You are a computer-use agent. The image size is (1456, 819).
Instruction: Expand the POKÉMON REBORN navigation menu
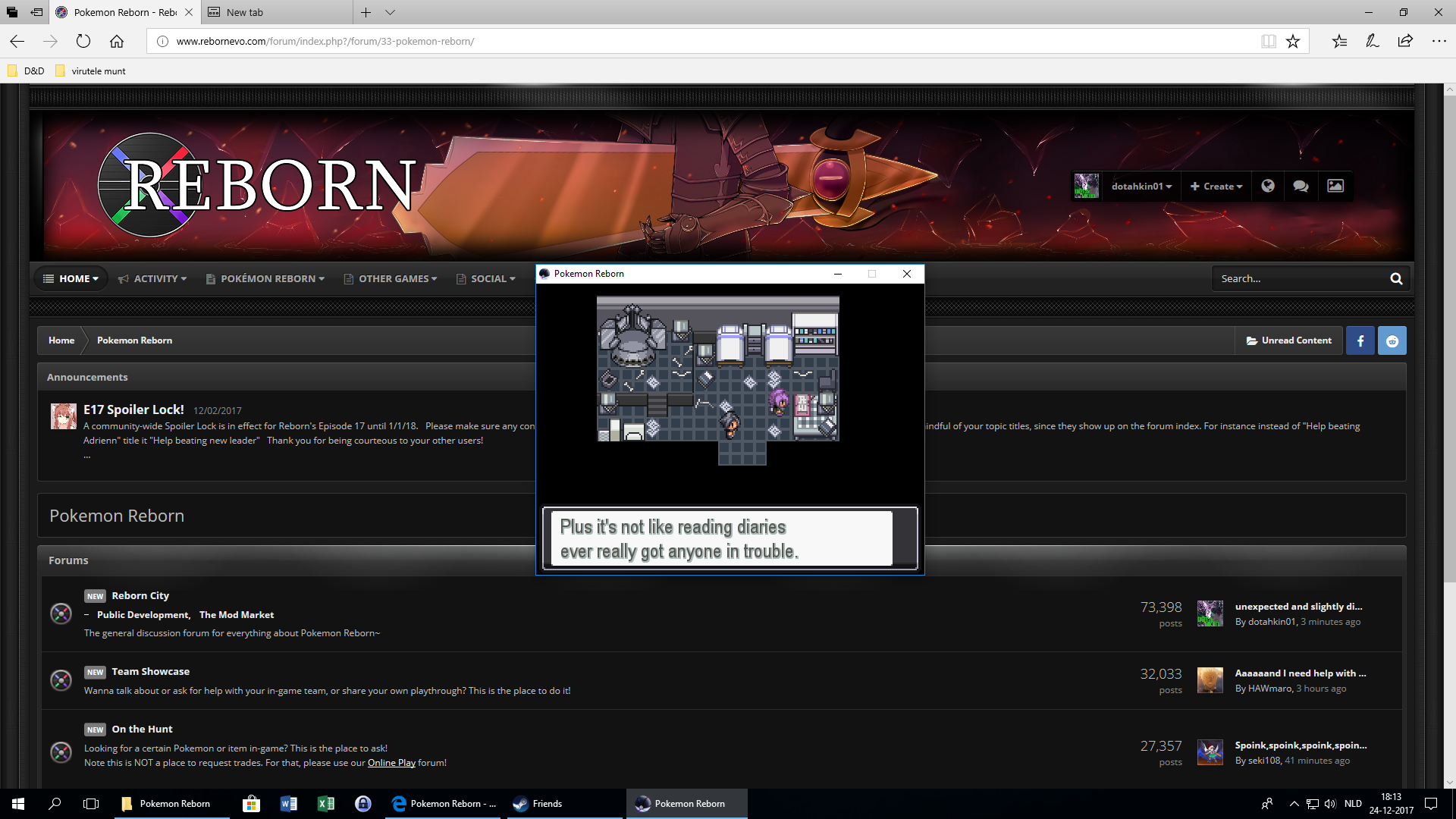click(265, 278)
